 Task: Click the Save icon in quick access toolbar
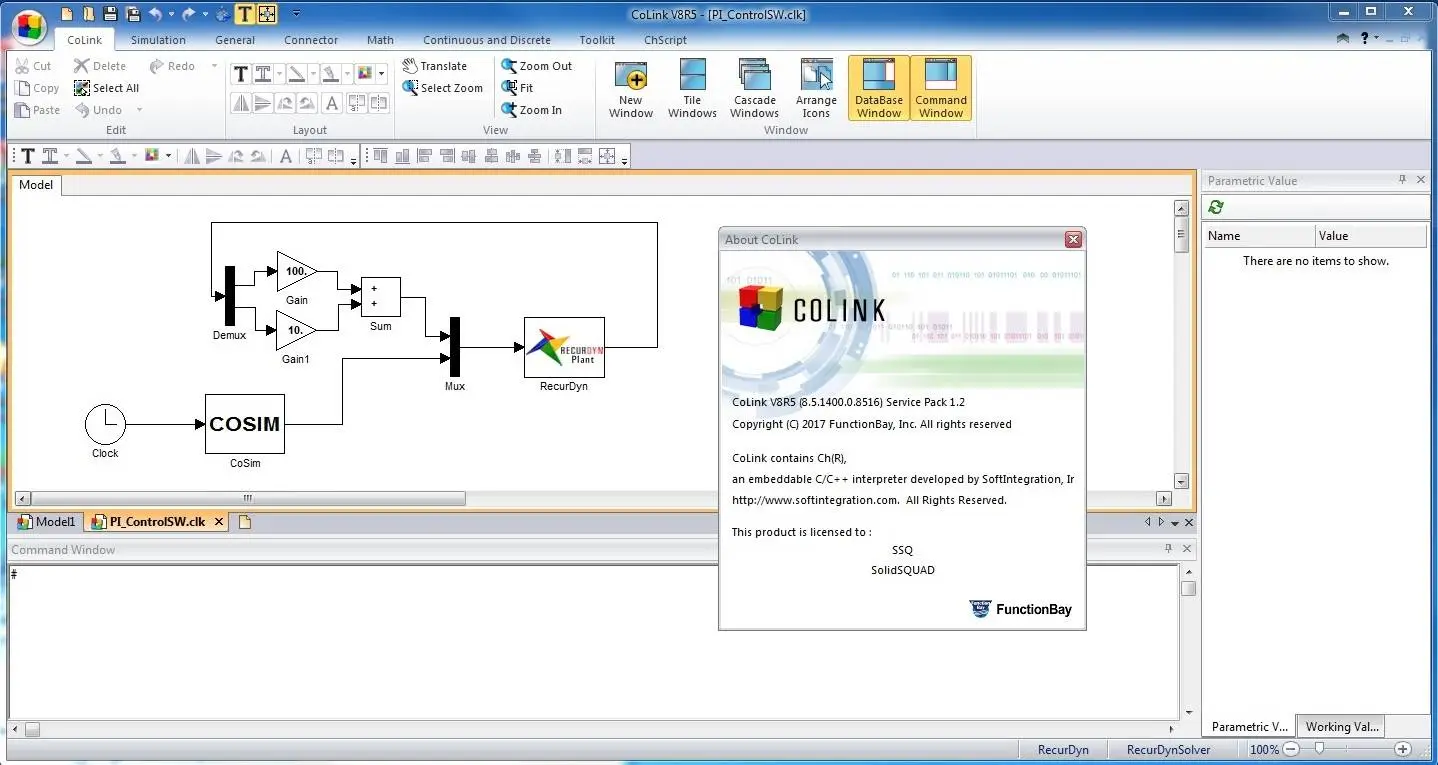click(111, 14)
